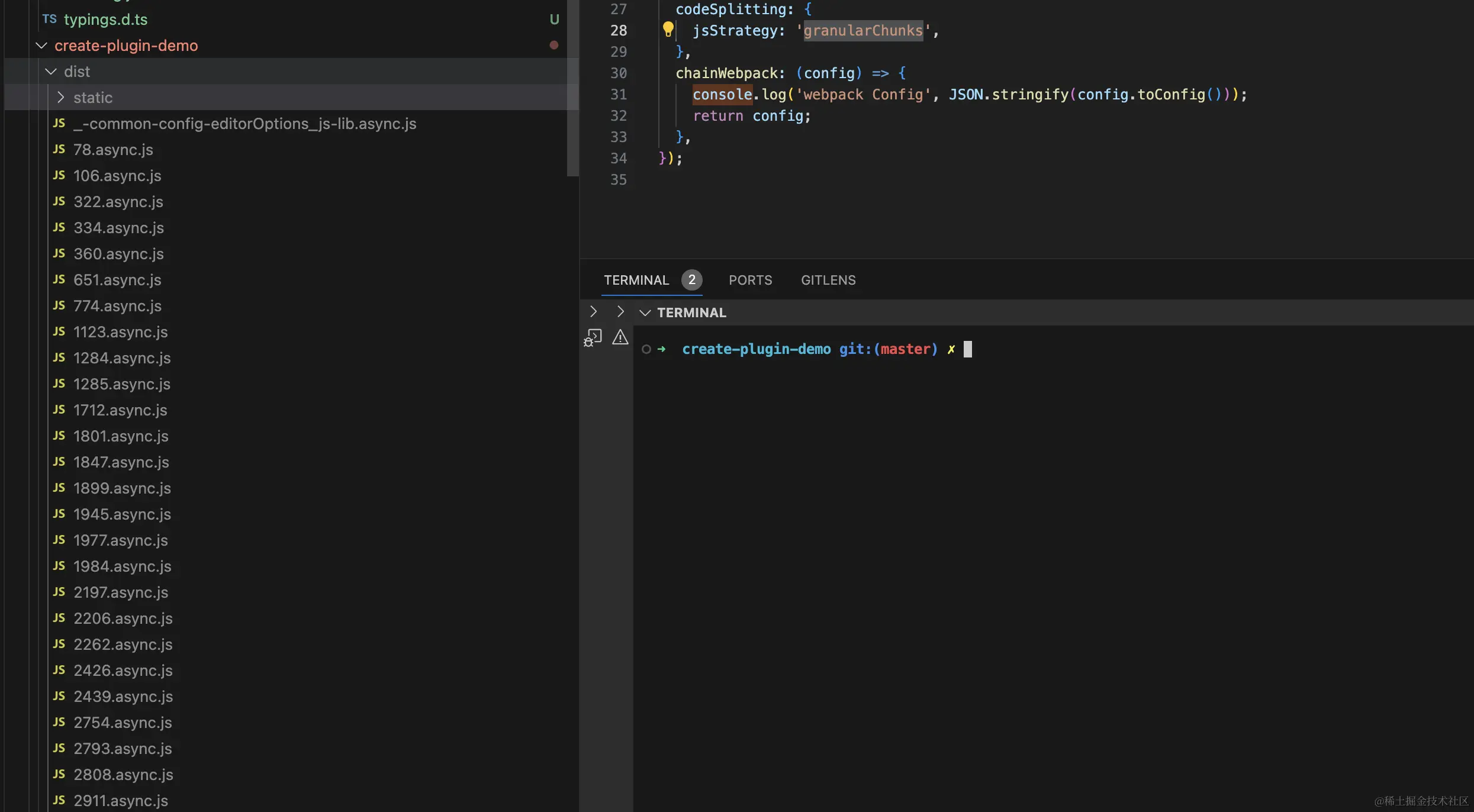Click the warning triangle icon beside the terminal
Screen dimensions: 1474x812
[x=620, y=337]
